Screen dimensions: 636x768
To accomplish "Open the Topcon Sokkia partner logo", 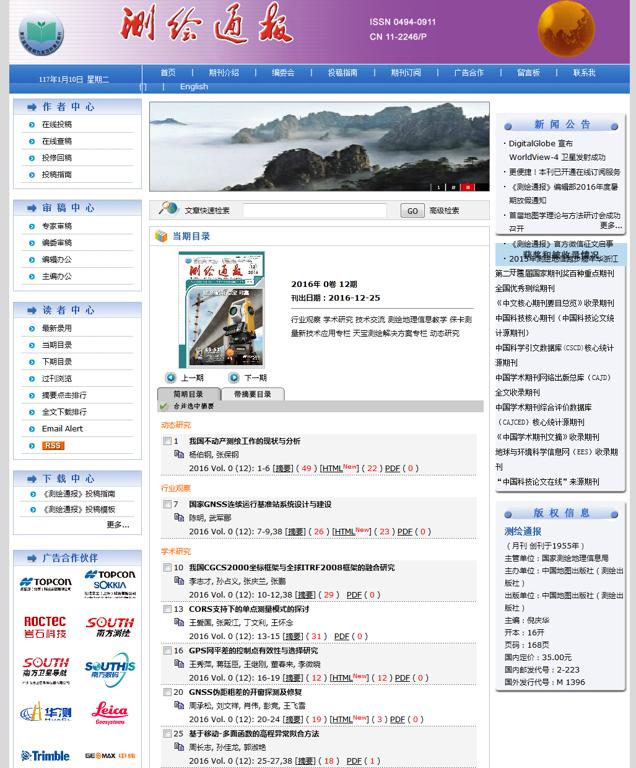I will pos(110,583).
